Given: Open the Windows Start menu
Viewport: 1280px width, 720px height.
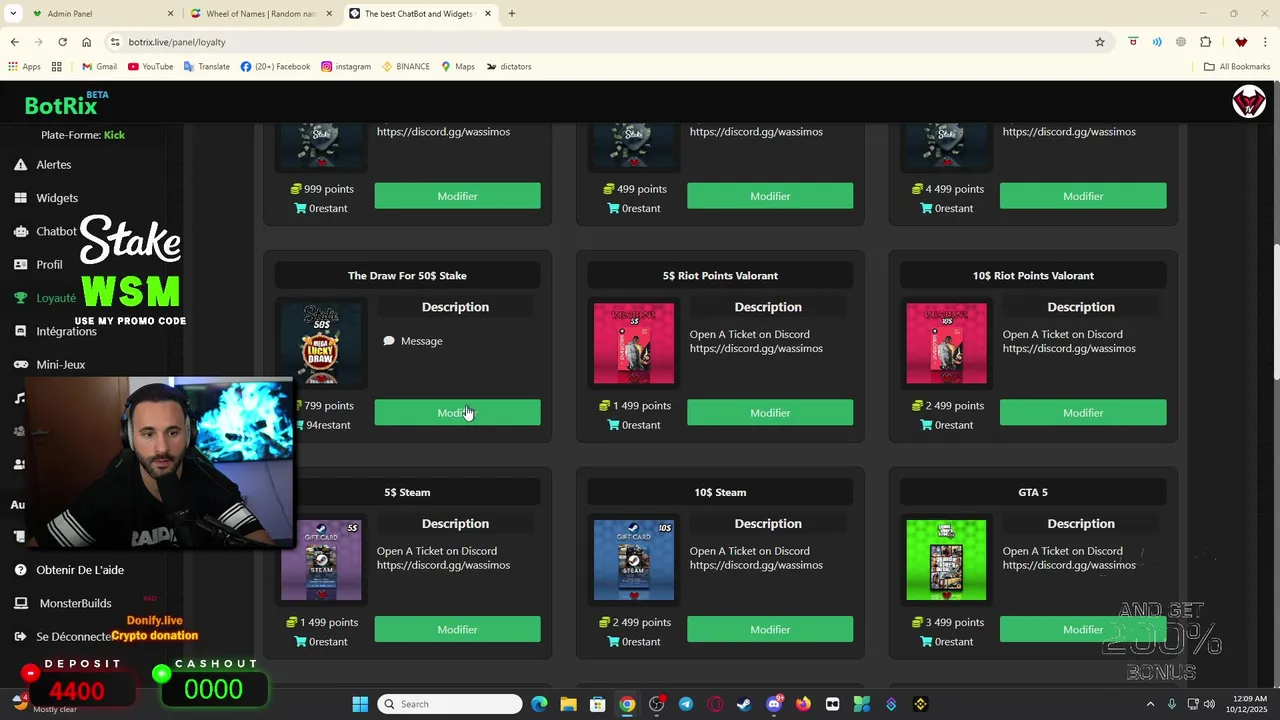Looking at the screenshot, I should coord(360,704).
